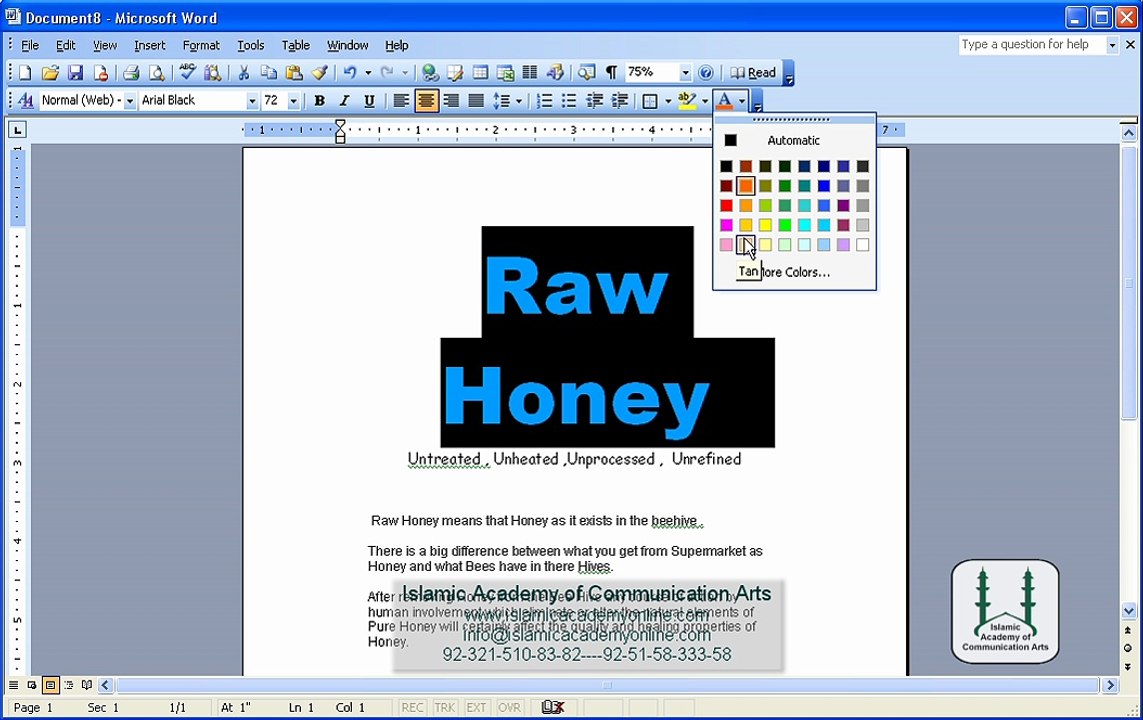Toggle OVR overtype mode in status bar

[x=509, y=708]
